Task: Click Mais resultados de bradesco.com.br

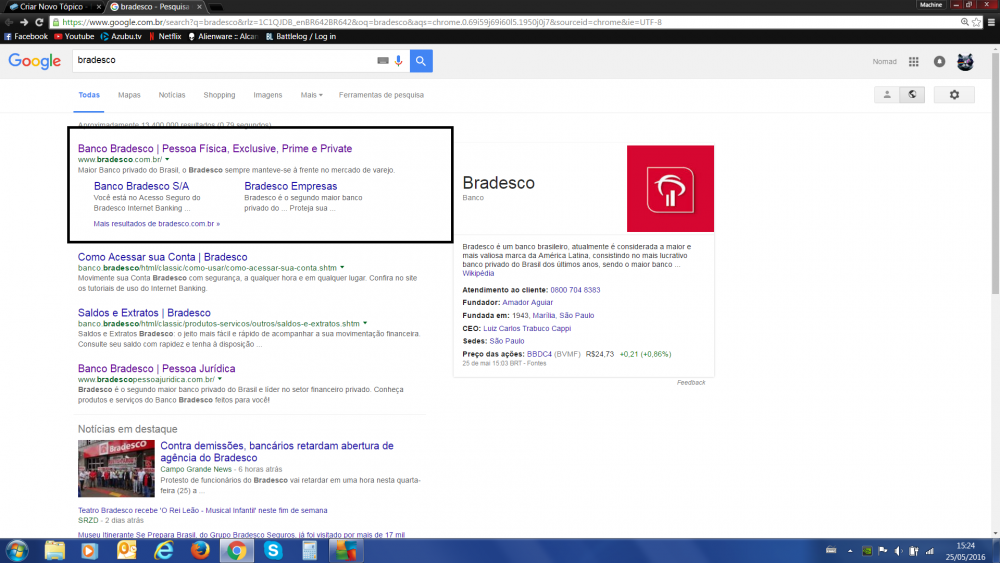Action: (x=157, y=224)
